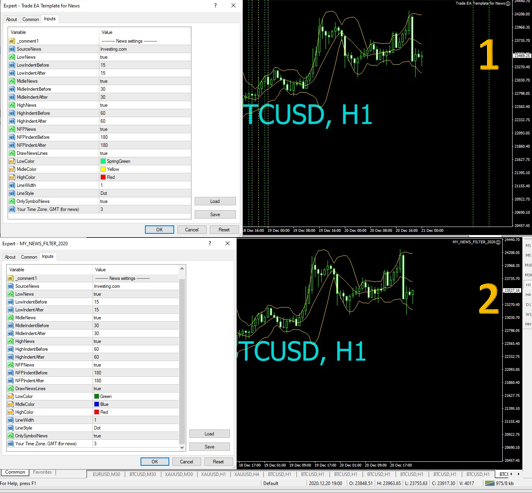Click the HighNews variable icon in Trade EA Template dialog
Viewport: 532px width, 493px height.
tap(12, 105)
